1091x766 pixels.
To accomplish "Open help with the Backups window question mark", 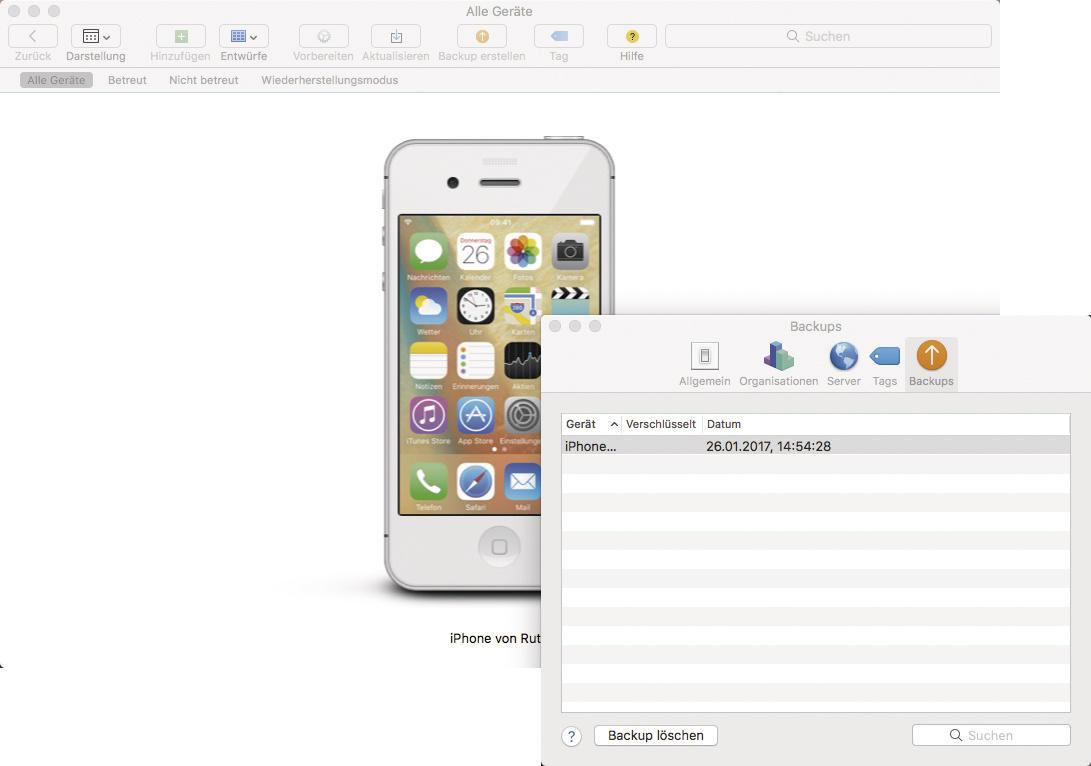I will 571,736.
